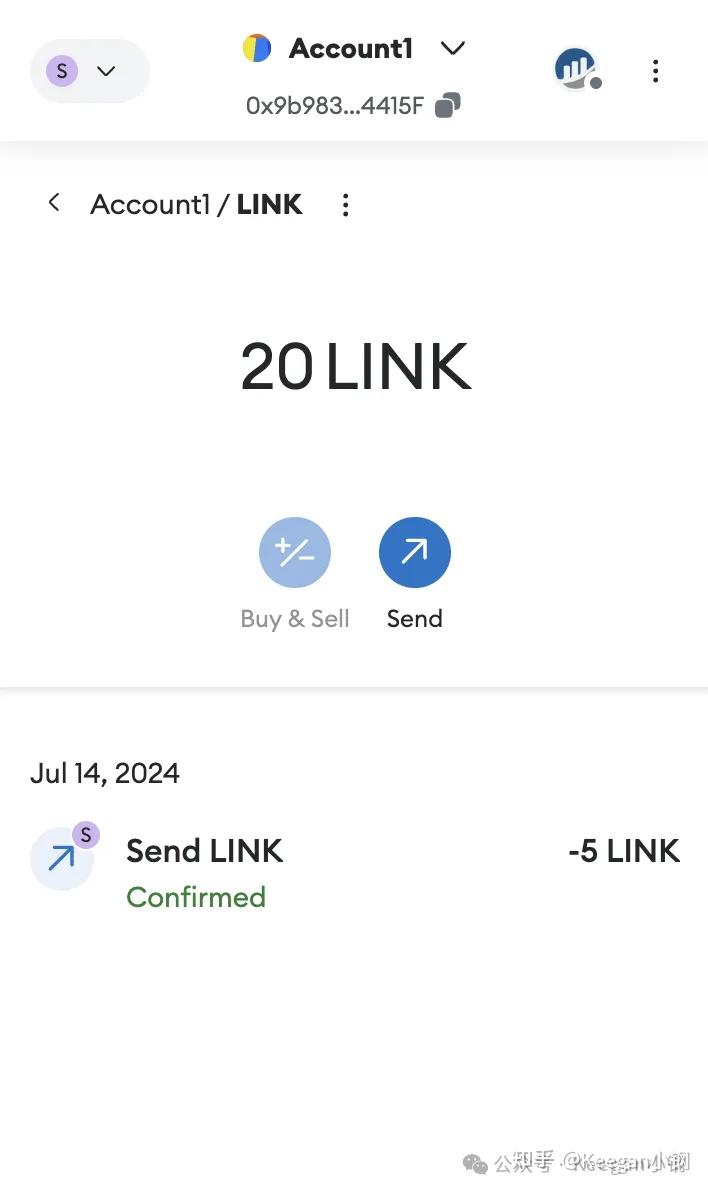The height and width of the screenshot is (1192, 708).
Task: Click the Buy & Sell label
Action: coord(295,619)
